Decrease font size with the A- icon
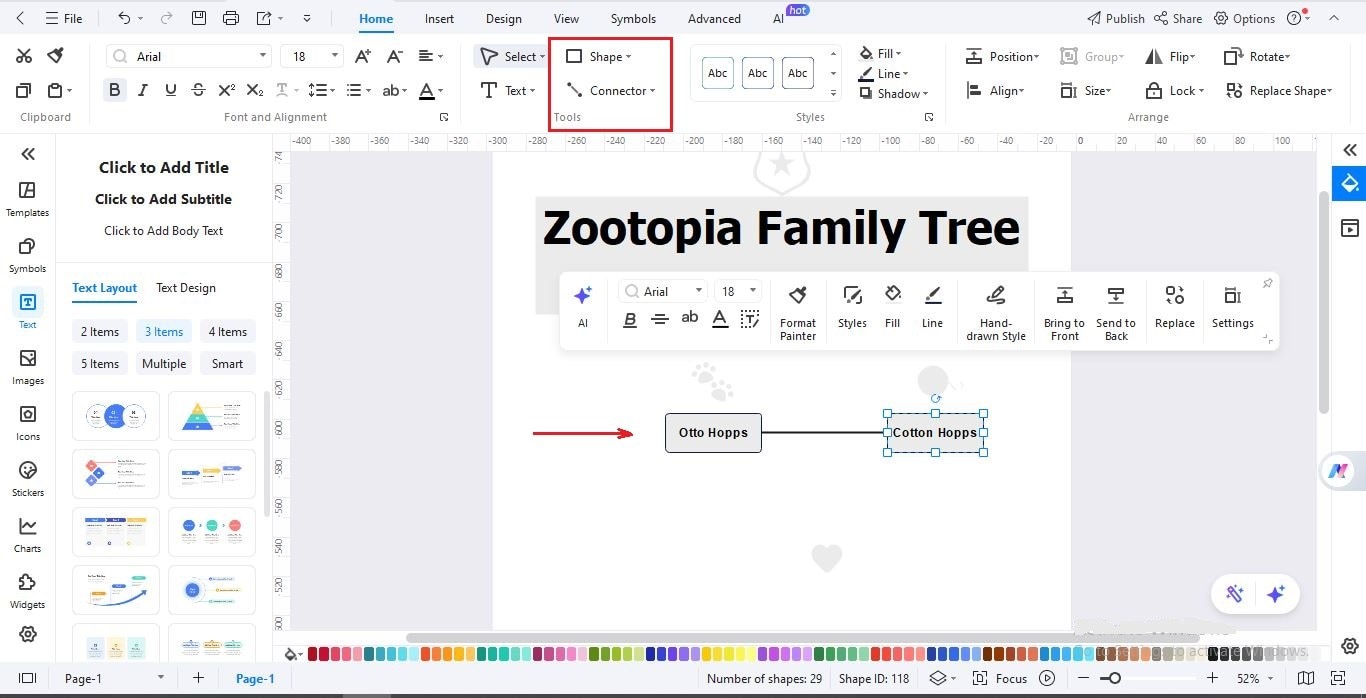 pos(395,56)
